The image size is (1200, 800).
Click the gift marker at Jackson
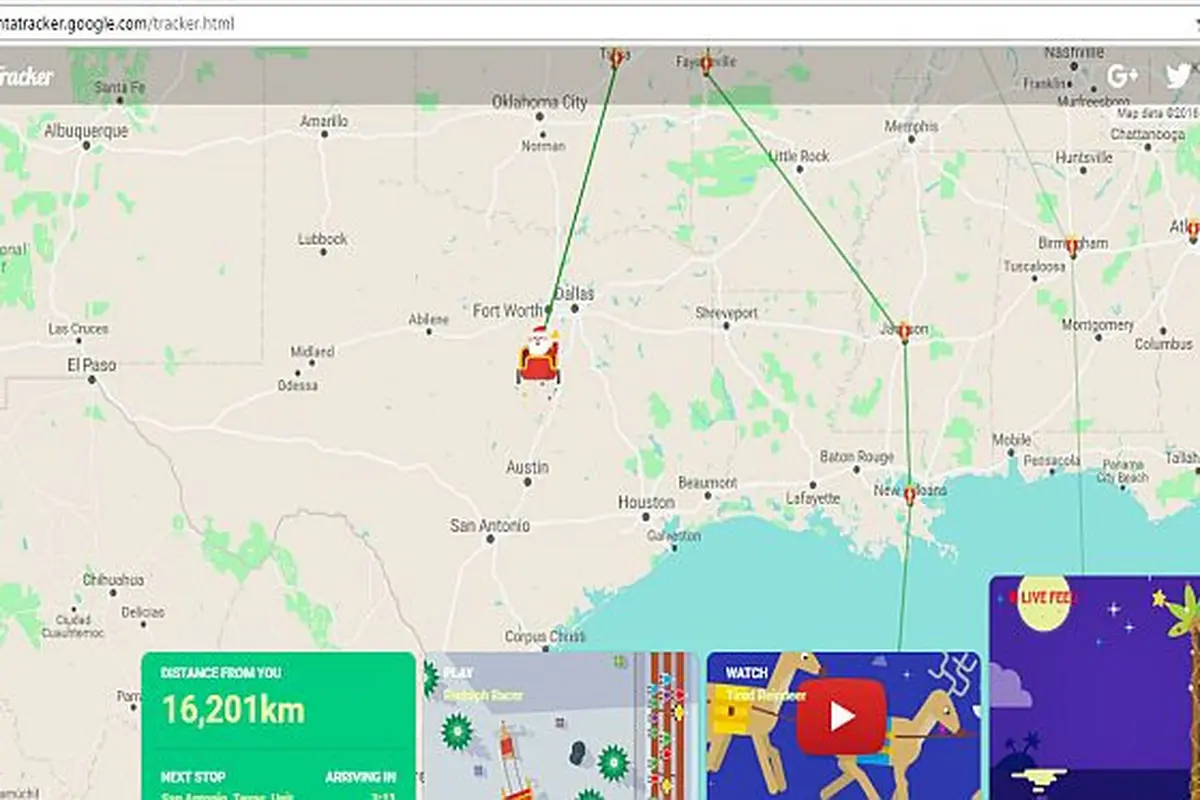(x=904, y=331)
